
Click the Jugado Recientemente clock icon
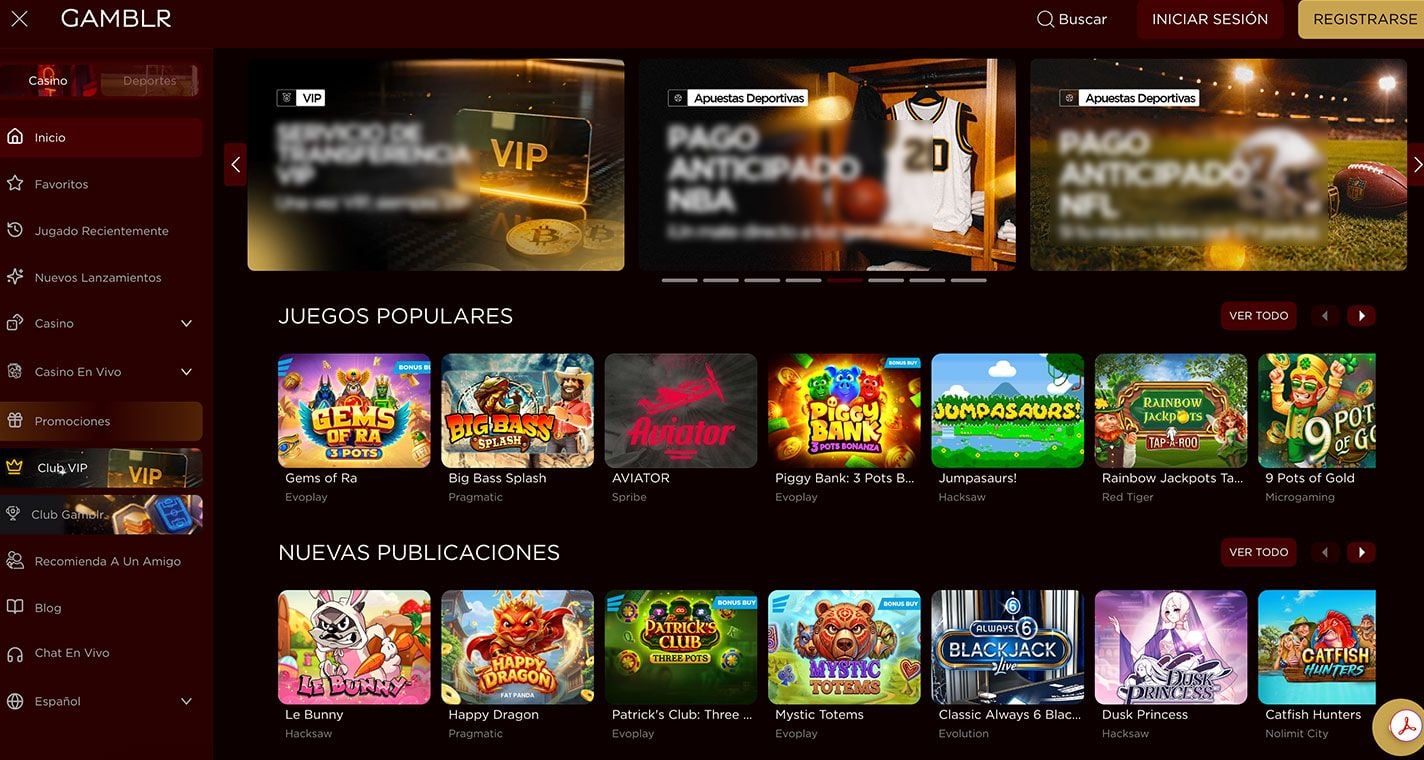(15, 230)
